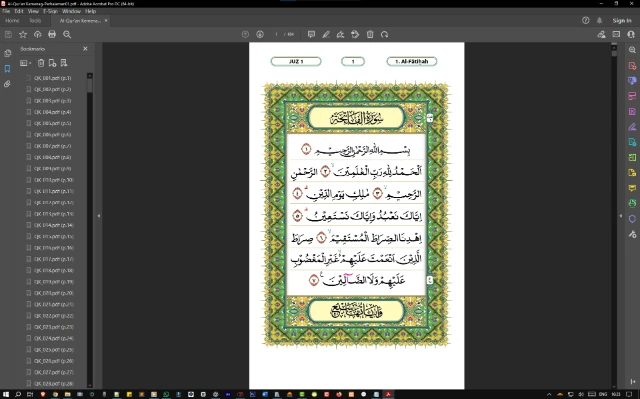Click the new bookmark icon

pyautogui.click(x=52, y=63)
